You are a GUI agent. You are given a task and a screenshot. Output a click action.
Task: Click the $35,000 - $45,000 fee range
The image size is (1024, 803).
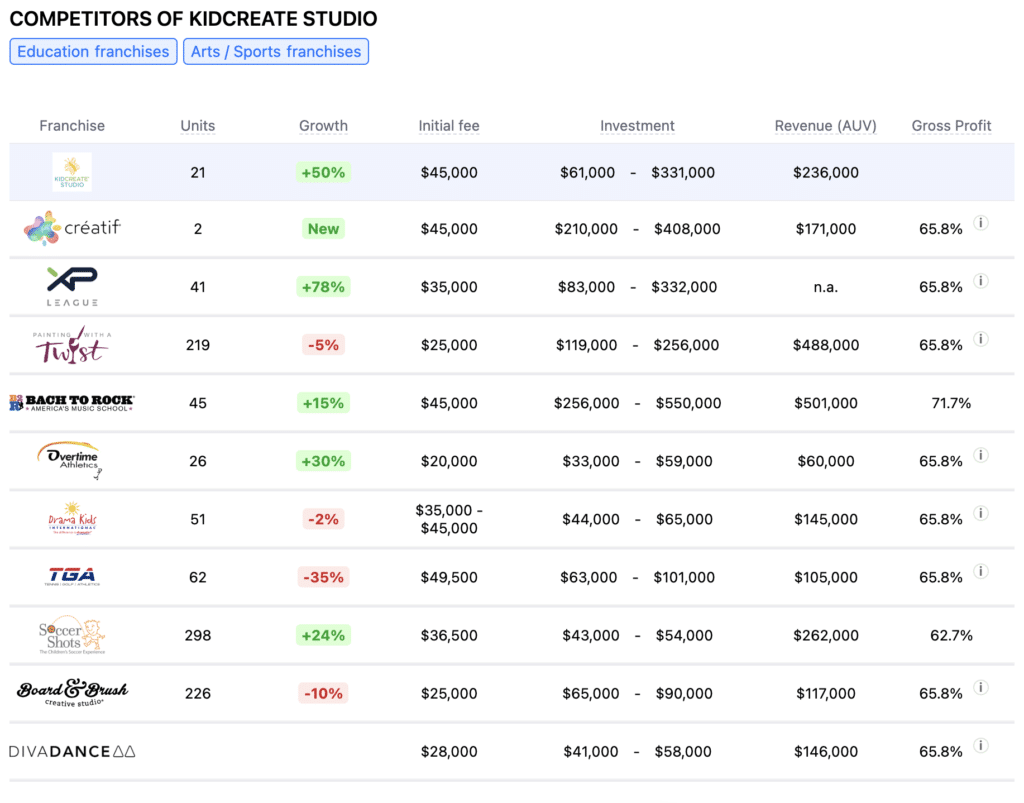tap(449, 519)
